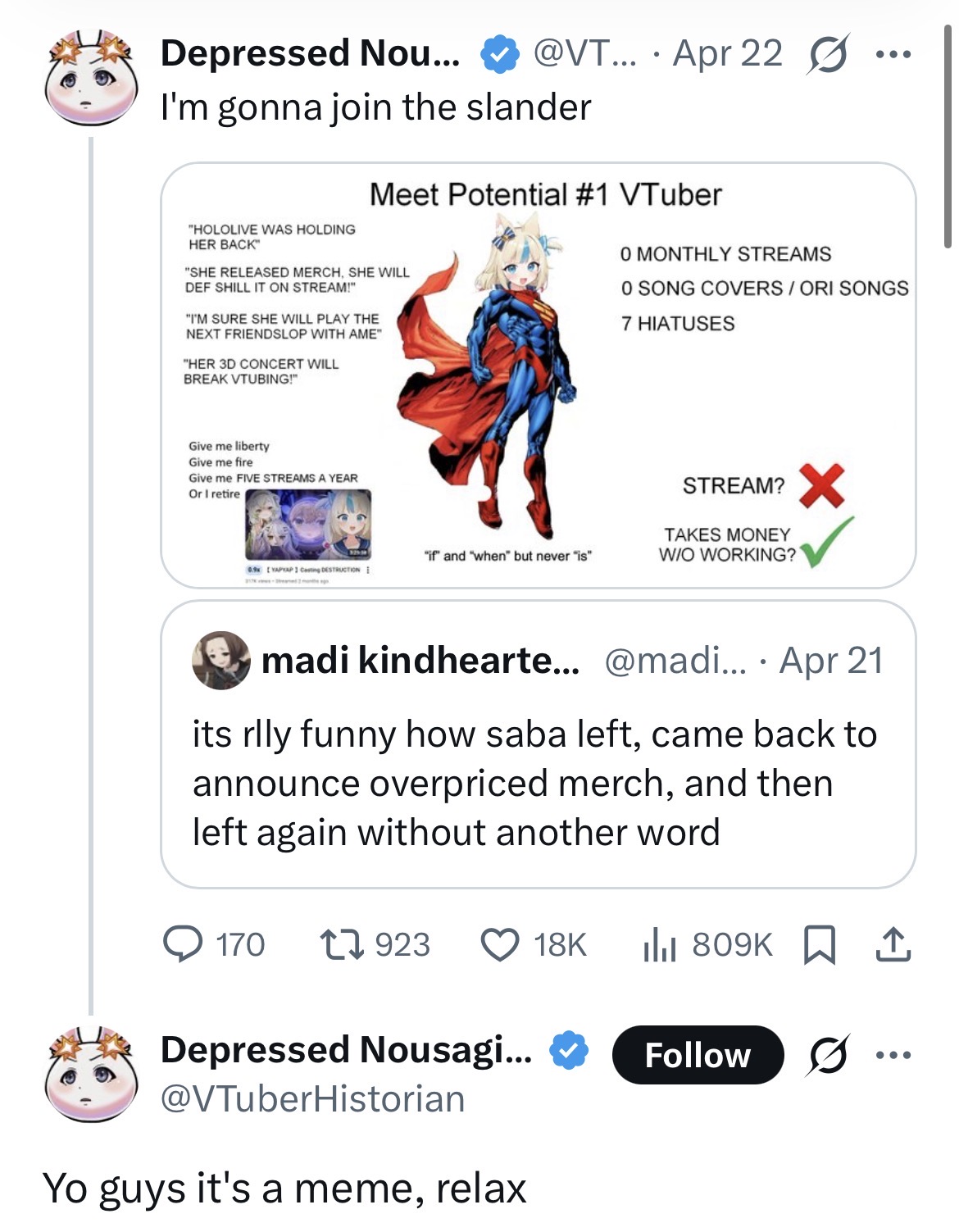Click the page scrollbar on right edge
Screen dimensions: 959x1232
coord(948,136)
